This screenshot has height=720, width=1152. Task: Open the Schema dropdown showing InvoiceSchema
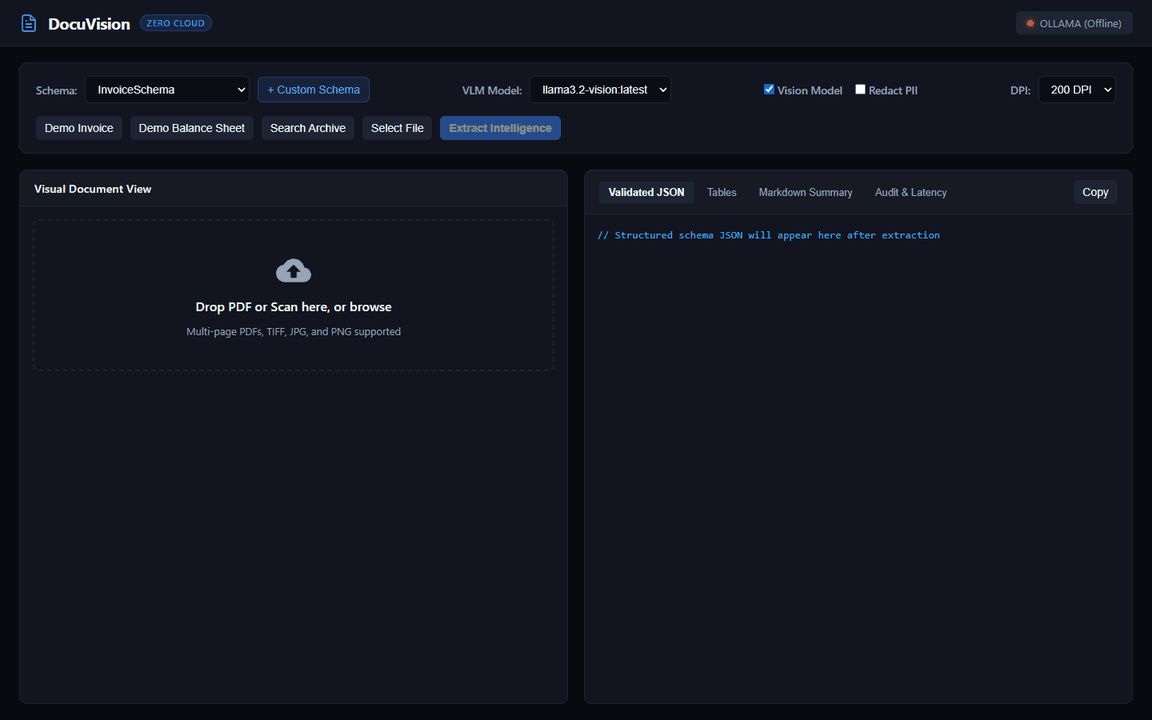[x=167, y=90]
